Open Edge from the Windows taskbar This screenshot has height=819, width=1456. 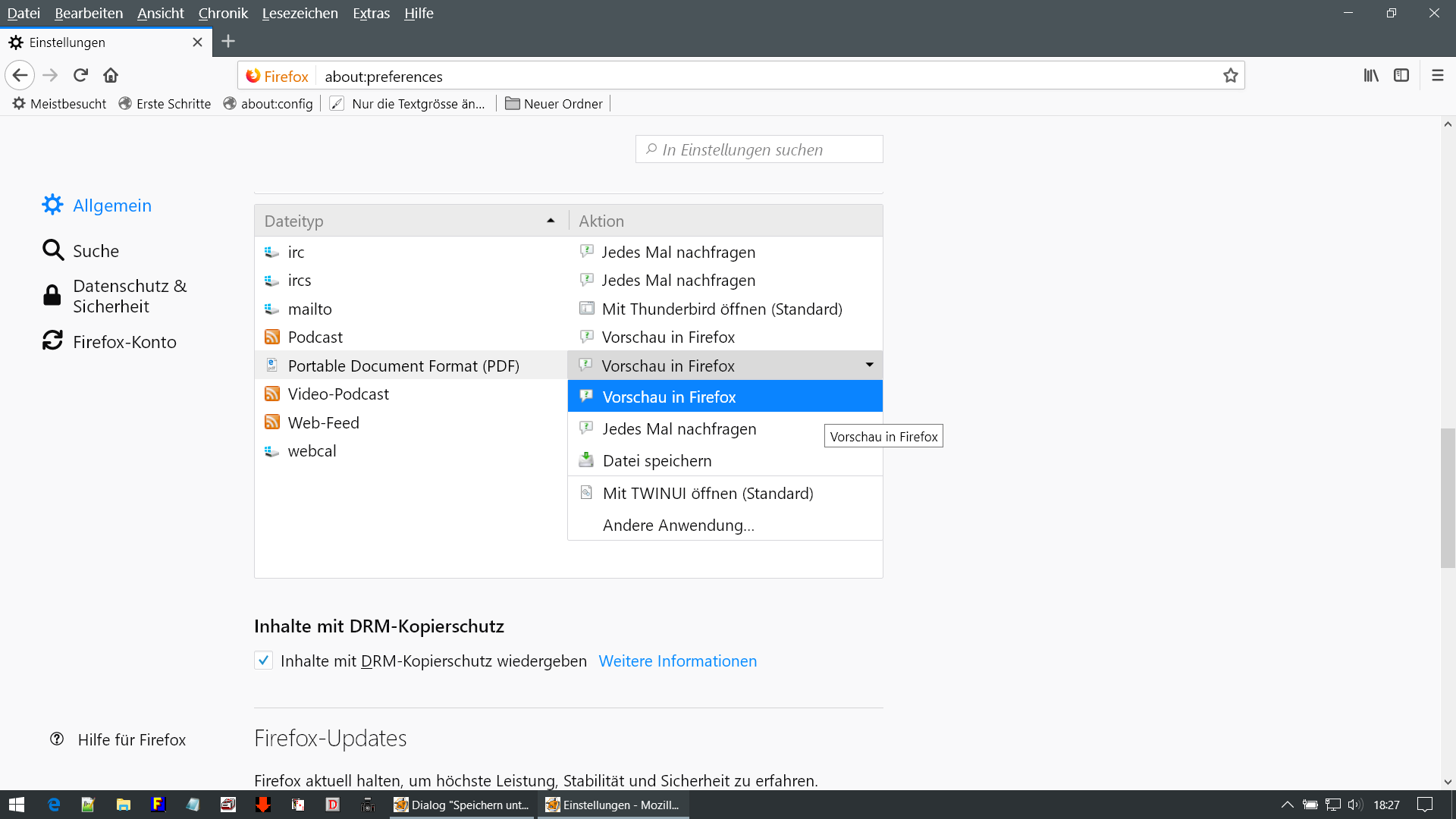coord(54,805)
